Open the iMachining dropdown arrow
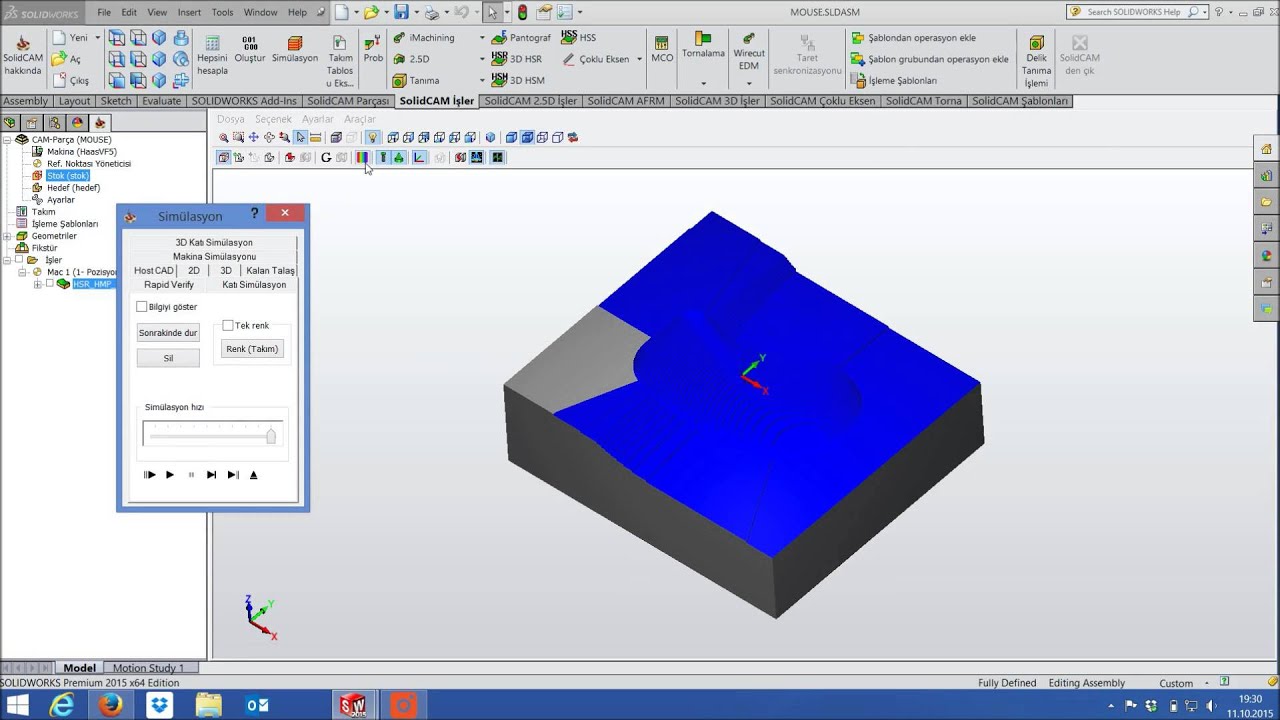The width and height of the screenshot is (1280, 720). [x=481, y=38]
